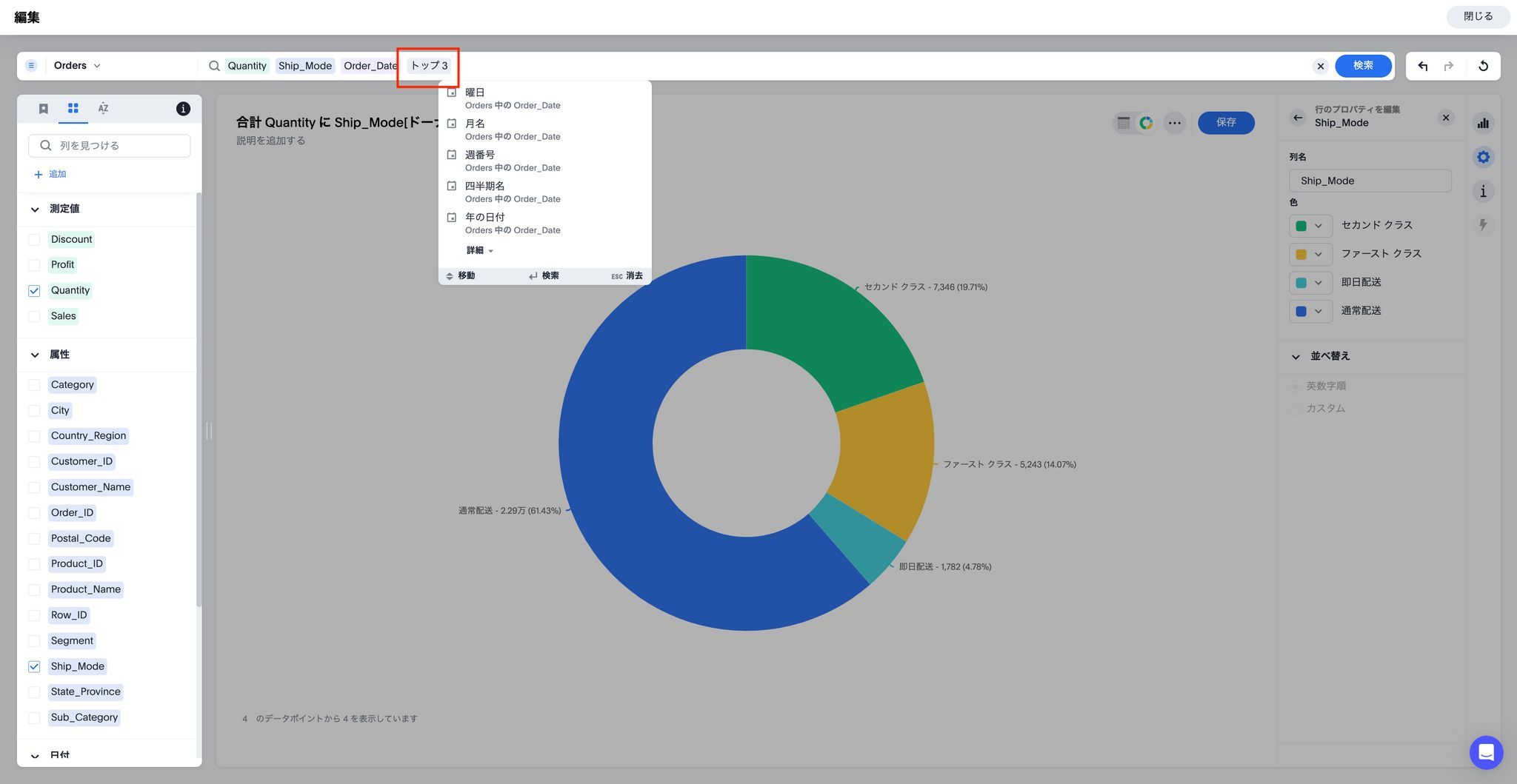Switch to table view icon
Viewport: 1517px width, 784px height.
1124,123
